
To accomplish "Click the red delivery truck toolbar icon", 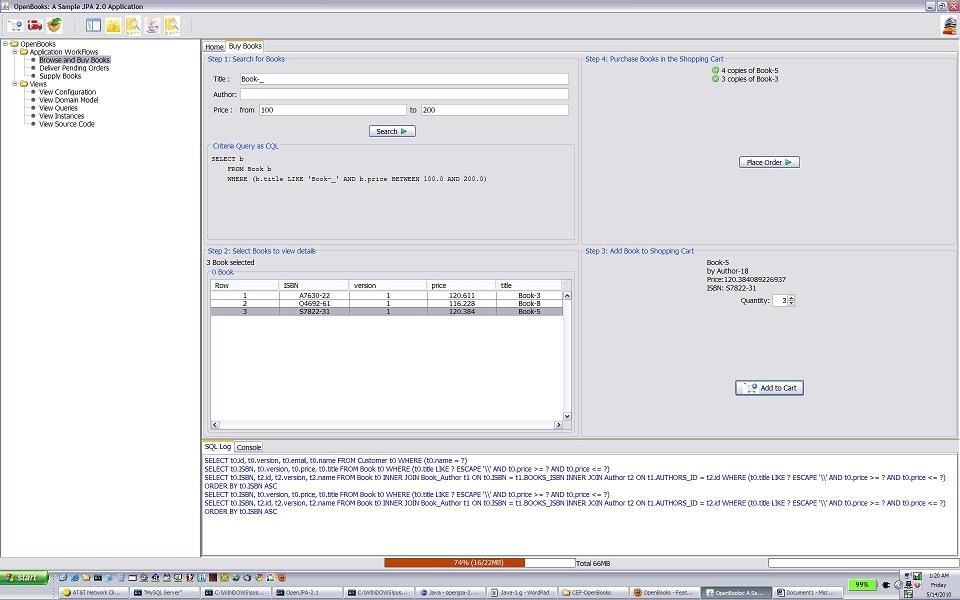I will pos(35,25).
